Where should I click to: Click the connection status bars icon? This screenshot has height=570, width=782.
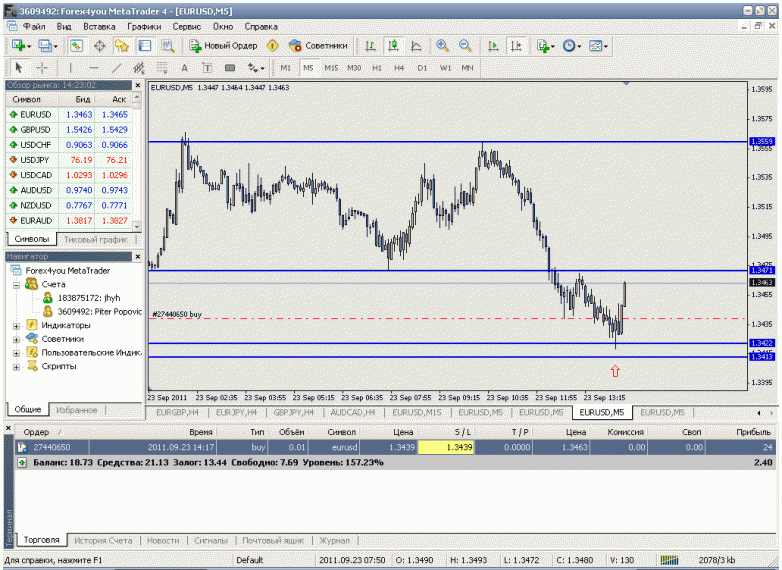[x=669, y=560]
